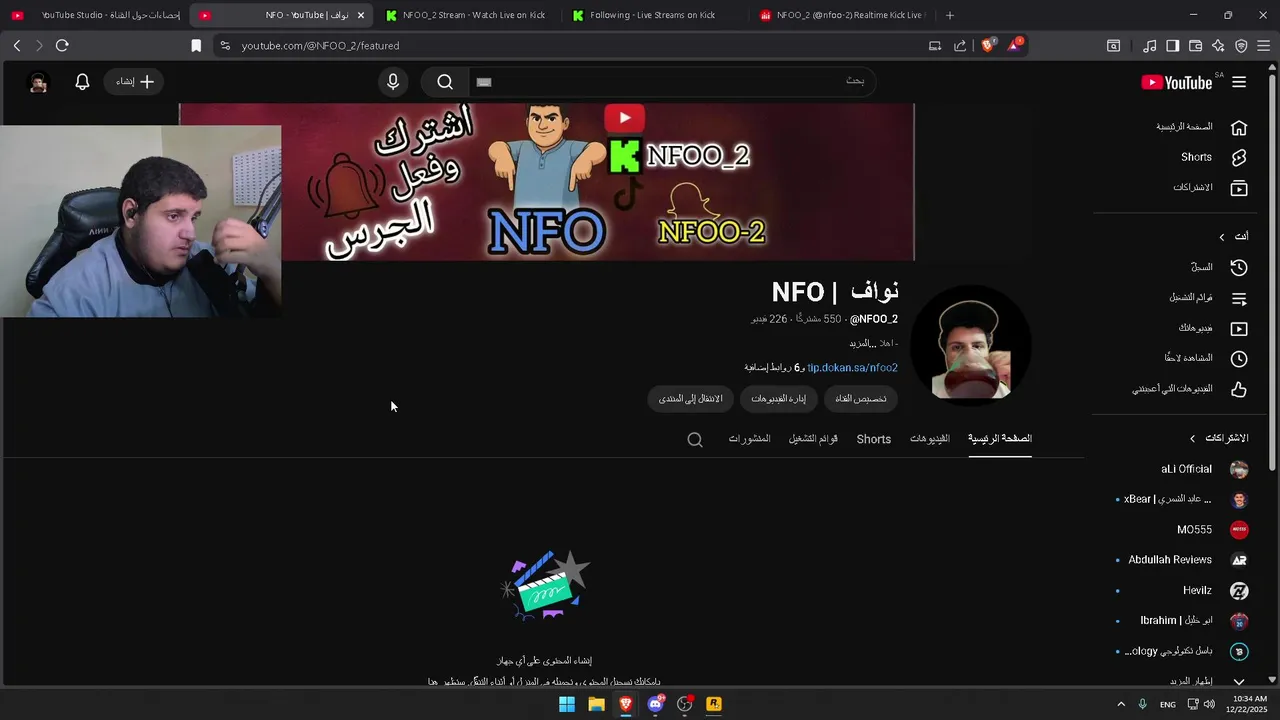Image resolution: width=1280 pixels, height=720 pixels.
Task: Open the Home page icon in sidebar
Action: [1239, 127]
